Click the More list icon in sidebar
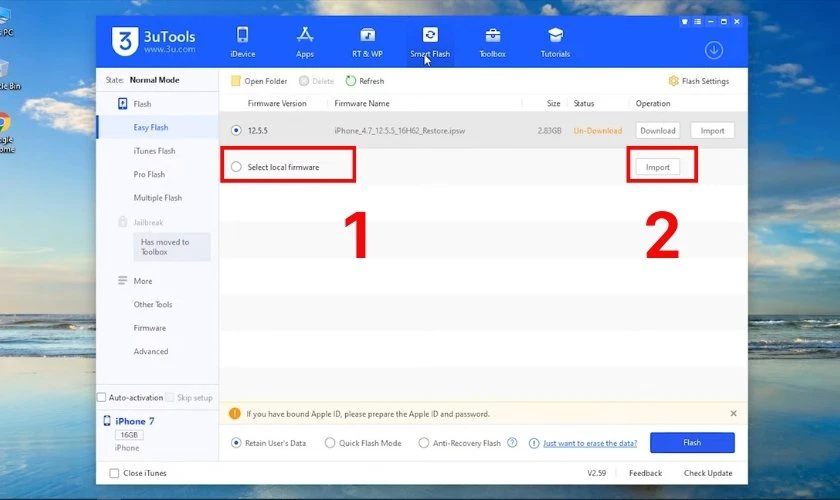Image resolution: width=840 pixels, height=500 pixels. (x=123, y=280)
